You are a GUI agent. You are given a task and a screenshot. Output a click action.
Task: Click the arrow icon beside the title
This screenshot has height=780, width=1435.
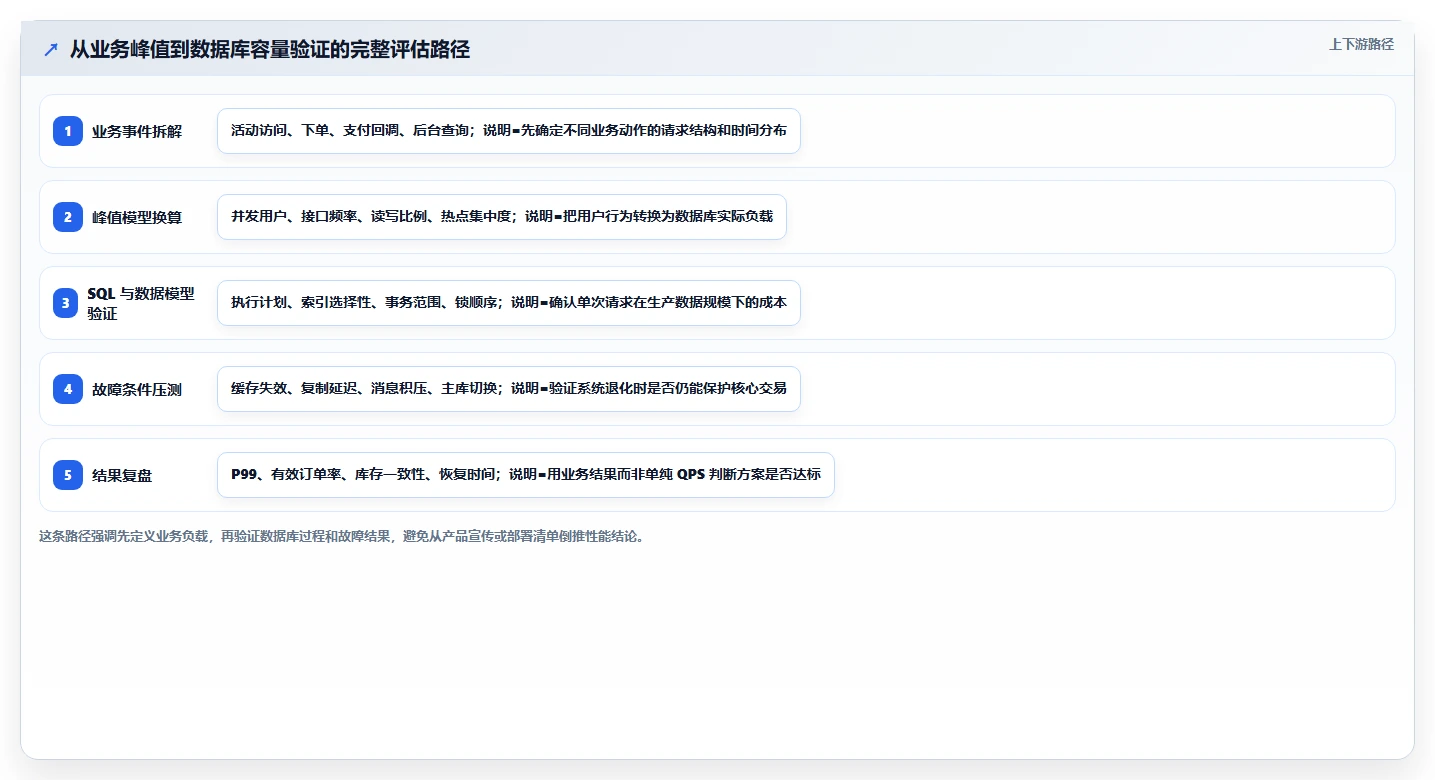[x=51, y=50]
